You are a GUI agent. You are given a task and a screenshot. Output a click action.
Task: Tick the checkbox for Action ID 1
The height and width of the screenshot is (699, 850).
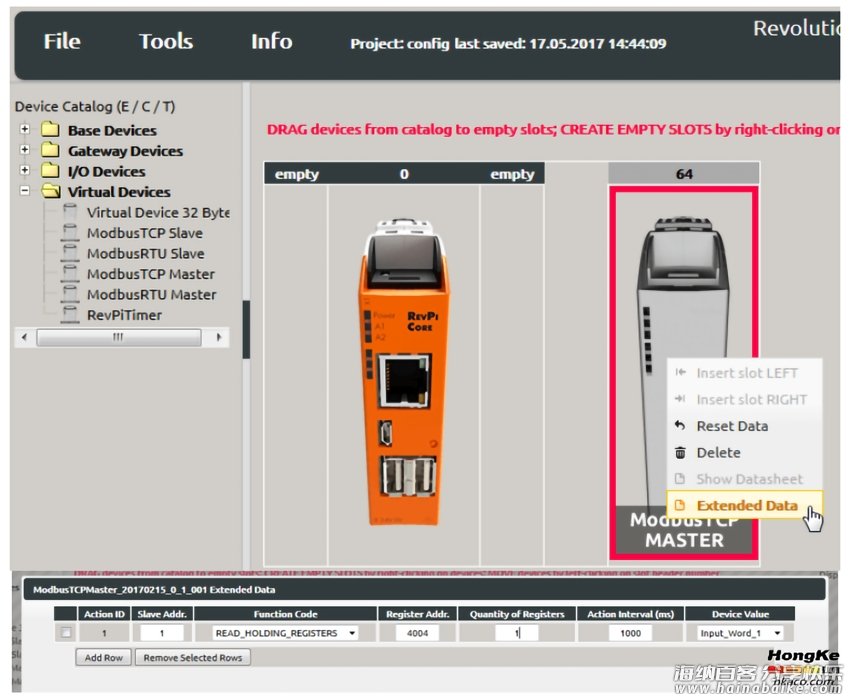click(x=66, y=632)
